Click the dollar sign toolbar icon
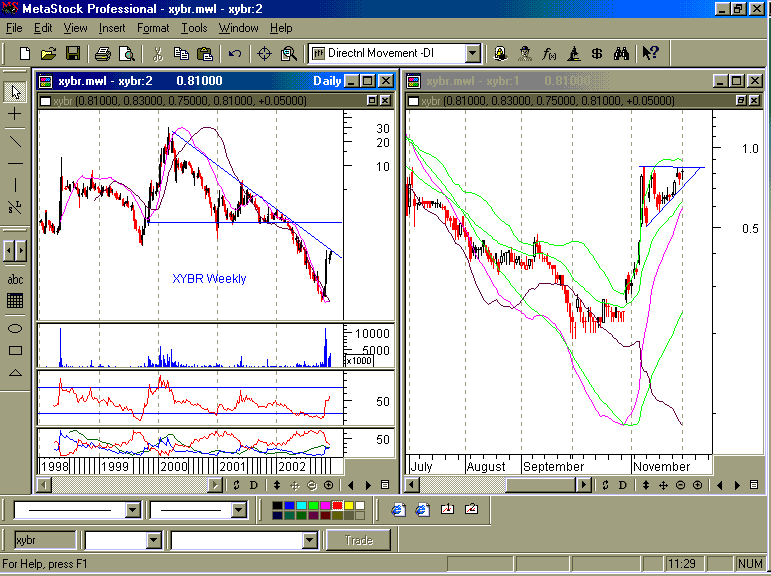This screenshot has width=771, height=576. pos(597,53)
